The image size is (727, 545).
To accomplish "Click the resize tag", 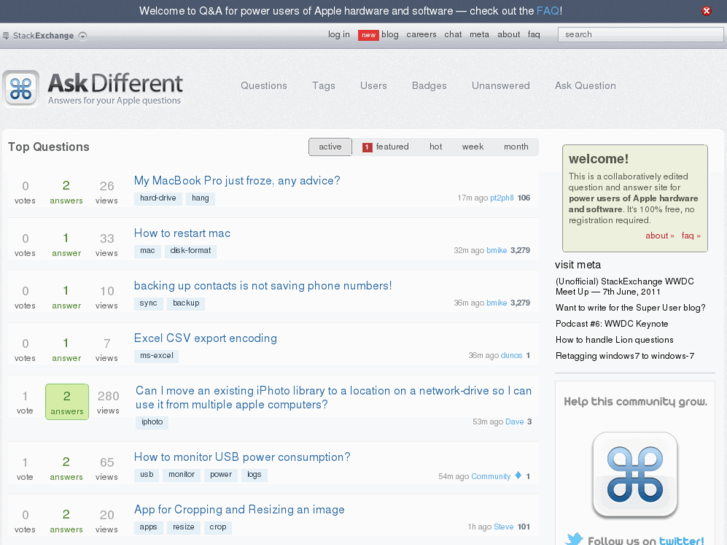I will [184, 527].
